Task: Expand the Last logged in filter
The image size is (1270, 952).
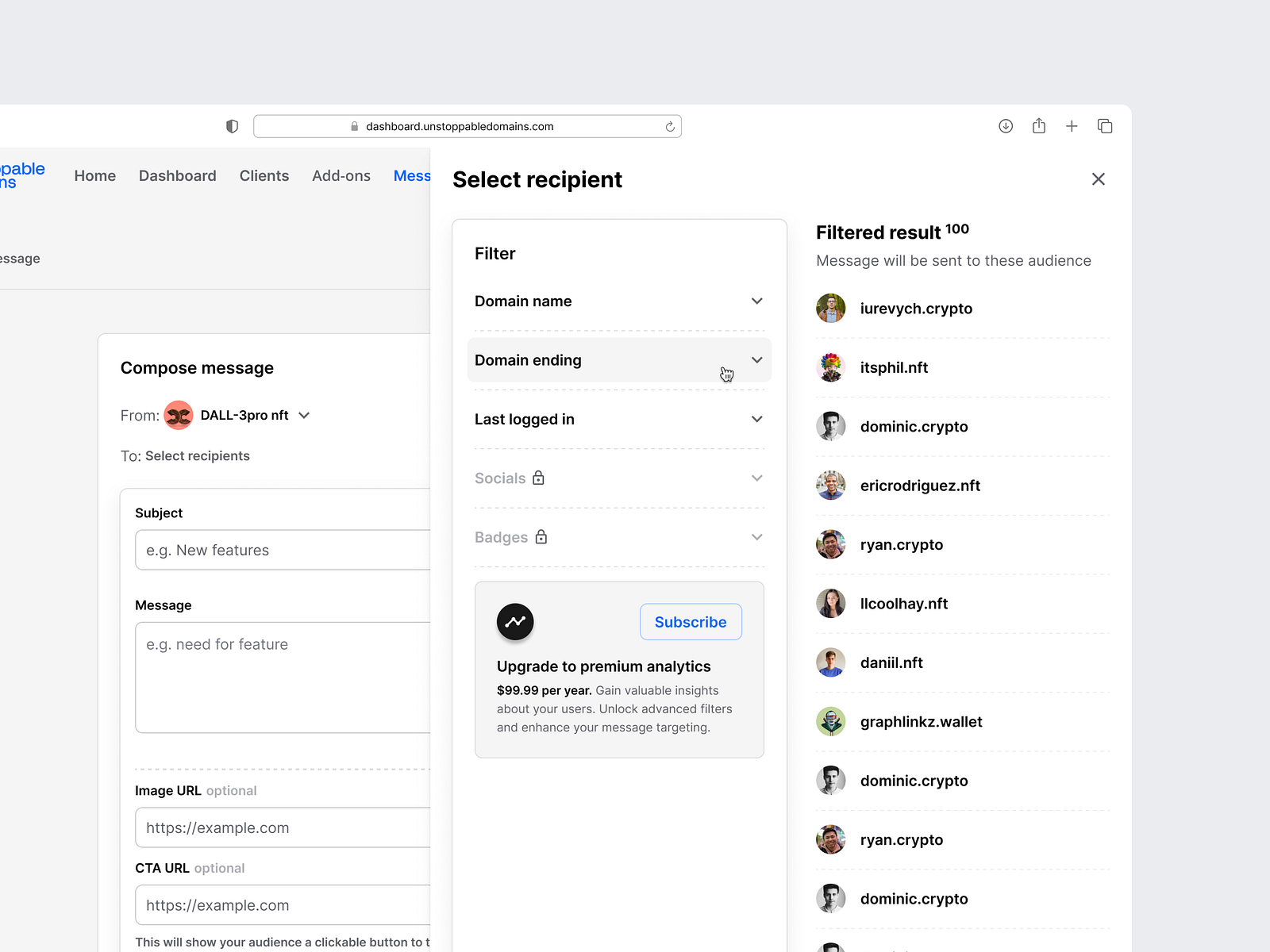Action: coord(756,419)
